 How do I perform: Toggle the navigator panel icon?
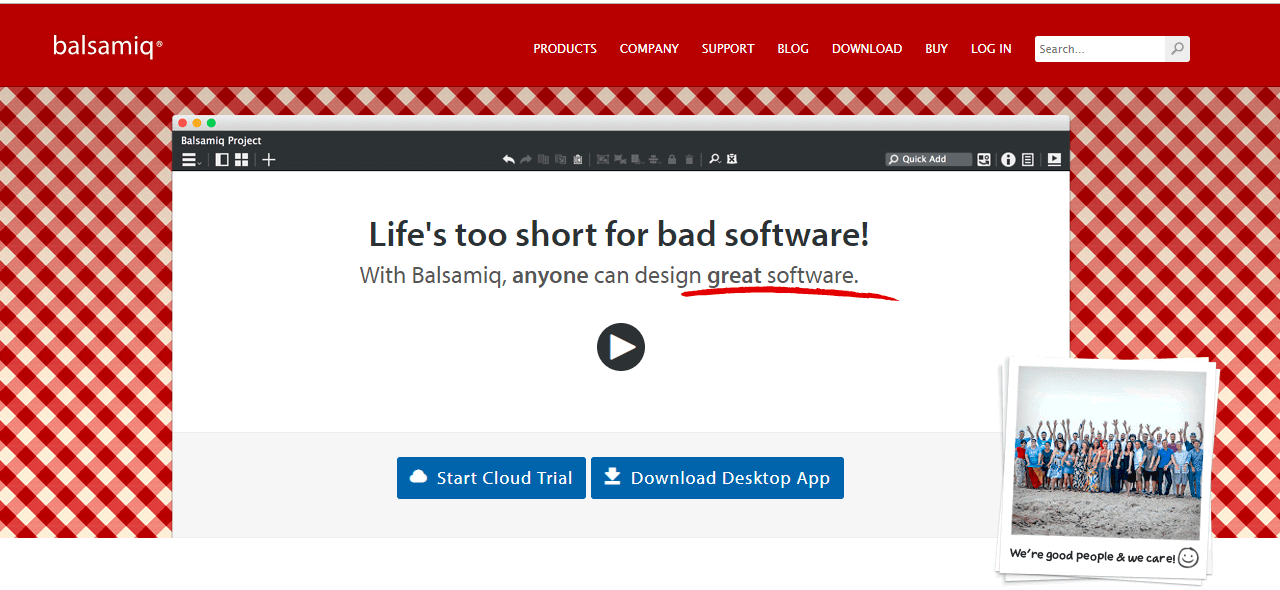coord(222,159)
